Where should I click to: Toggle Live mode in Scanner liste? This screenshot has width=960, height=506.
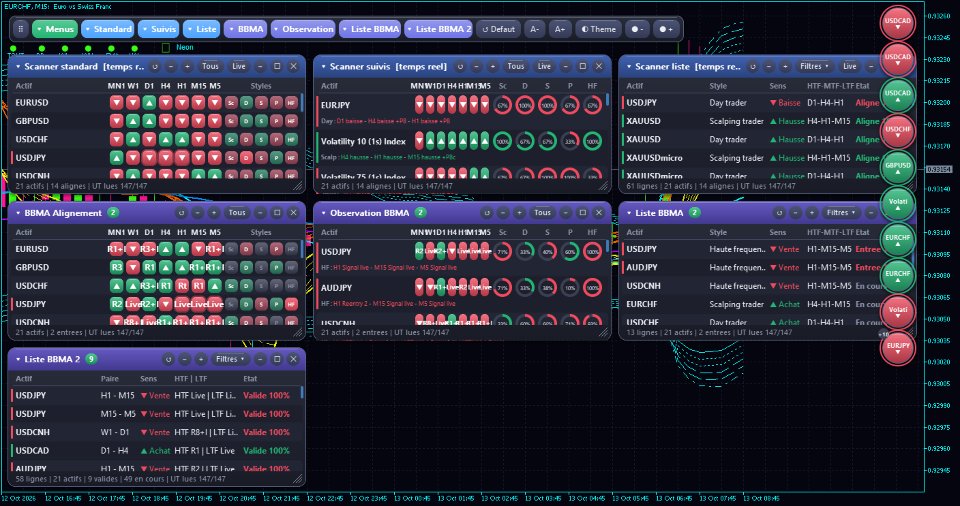point(850,66)
